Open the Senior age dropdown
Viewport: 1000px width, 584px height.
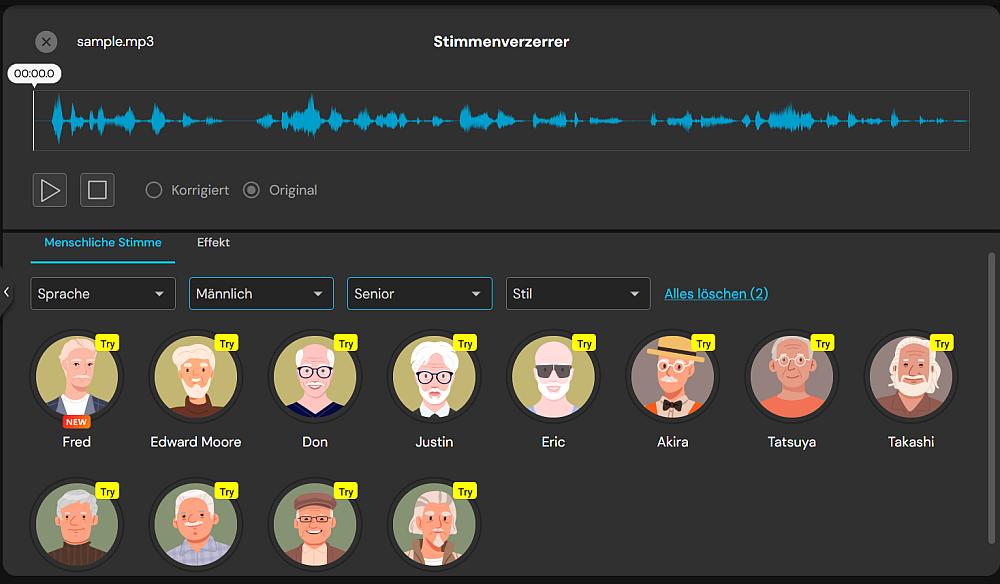[420, 293]
